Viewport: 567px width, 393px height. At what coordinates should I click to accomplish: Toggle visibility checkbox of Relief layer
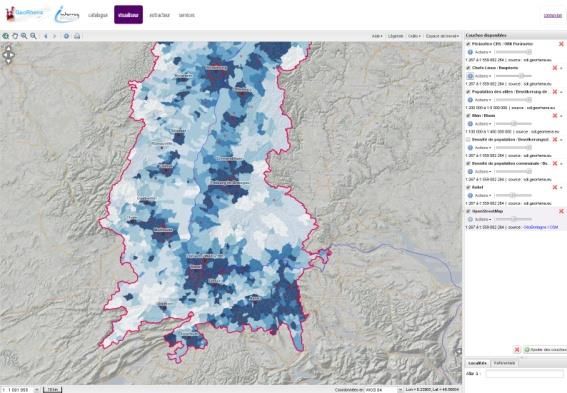468,187
